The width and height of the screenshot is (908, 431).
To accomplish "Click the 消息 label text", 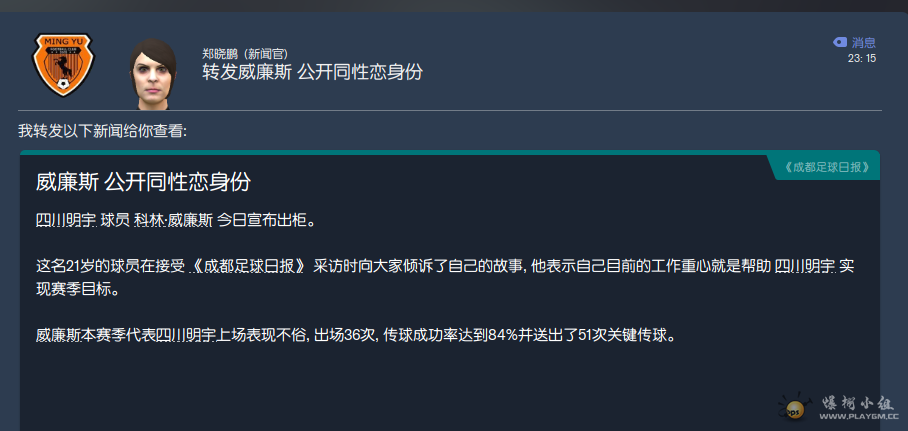I will [x=864, y=42].
